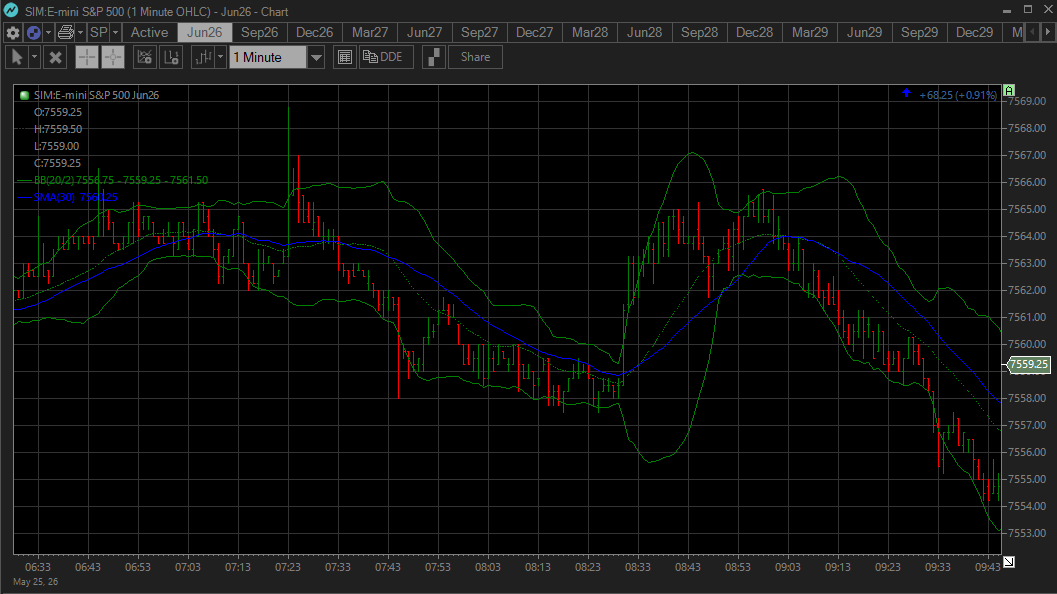Select the OHLC bar chart type icon
The height and width of the screenshot is (594, 1057).
(x=203, y=57)
